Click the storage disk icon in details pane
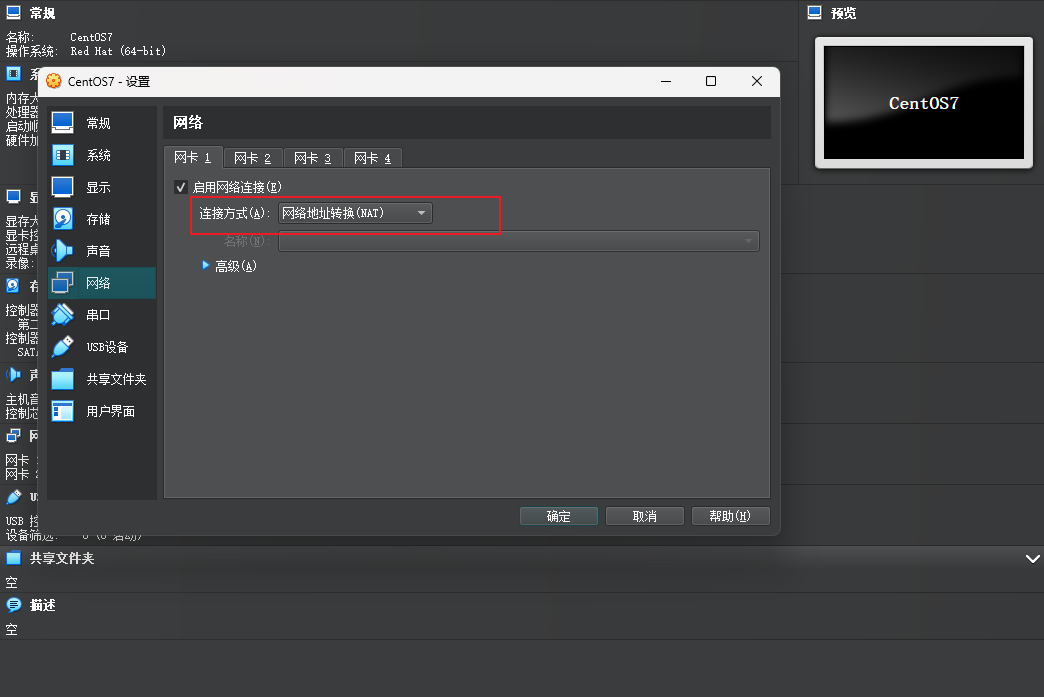 pyautogui.click(x=13, y=286)
